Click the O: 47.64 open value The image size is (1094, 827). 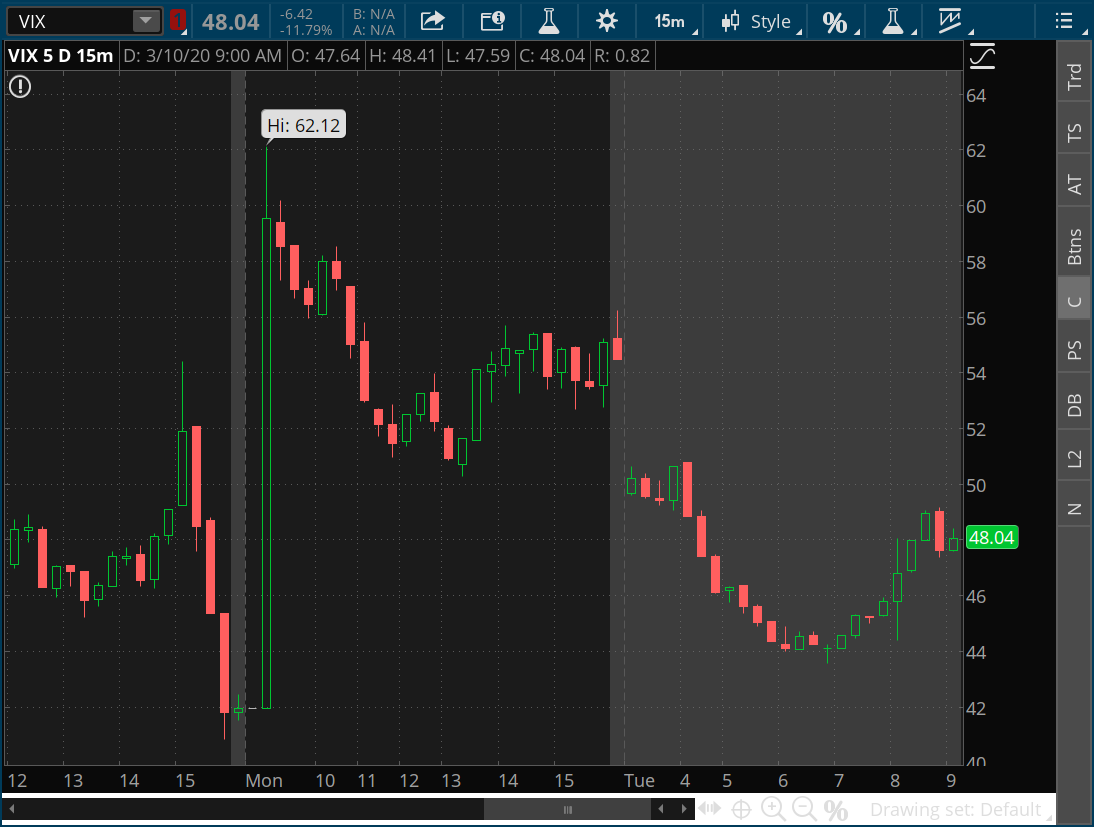[x=326, y=56]
